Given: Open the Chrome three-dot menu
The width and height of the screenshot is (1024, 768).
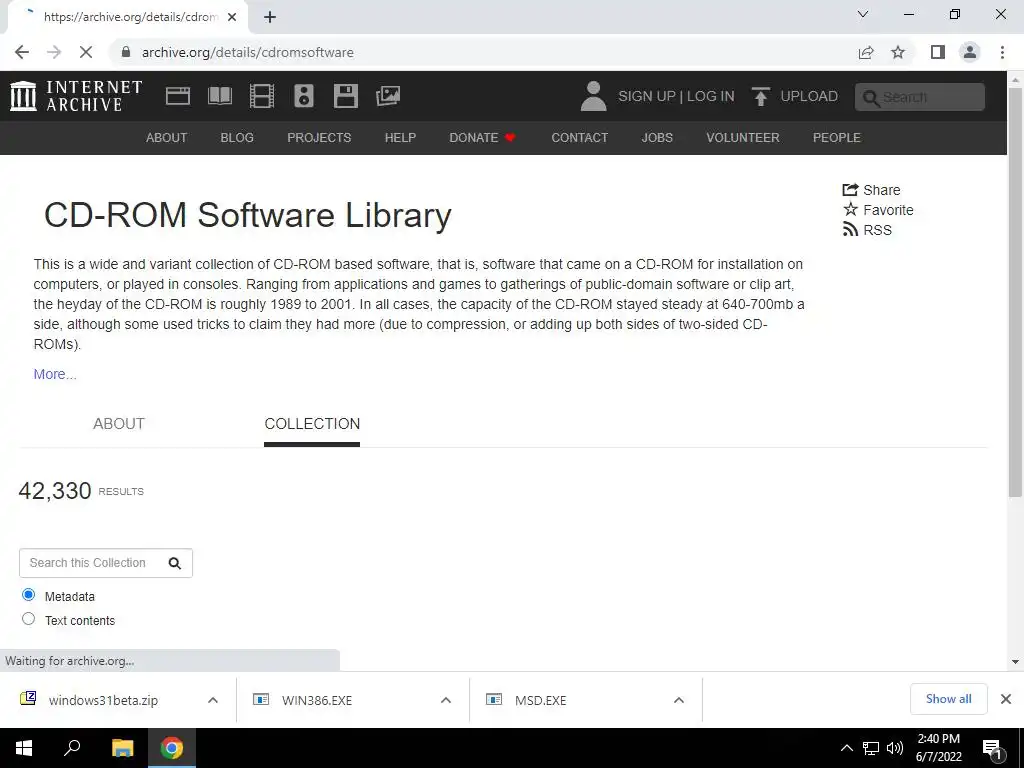Looking at the screenshot, I should pos(1002,52).
